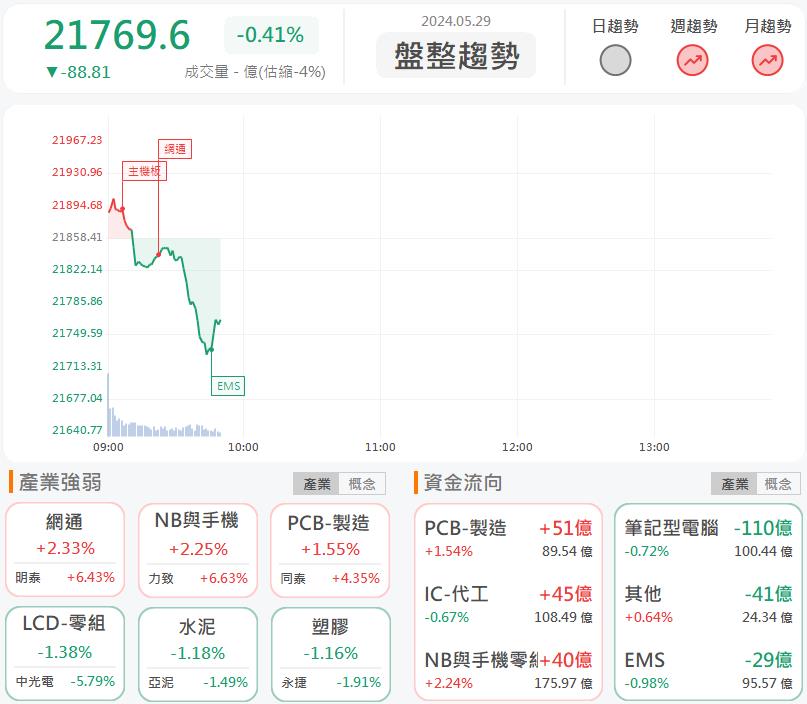
Task: Click stock 明泰 +6.43% in 網通 card
Action: [x=65, y=577]
